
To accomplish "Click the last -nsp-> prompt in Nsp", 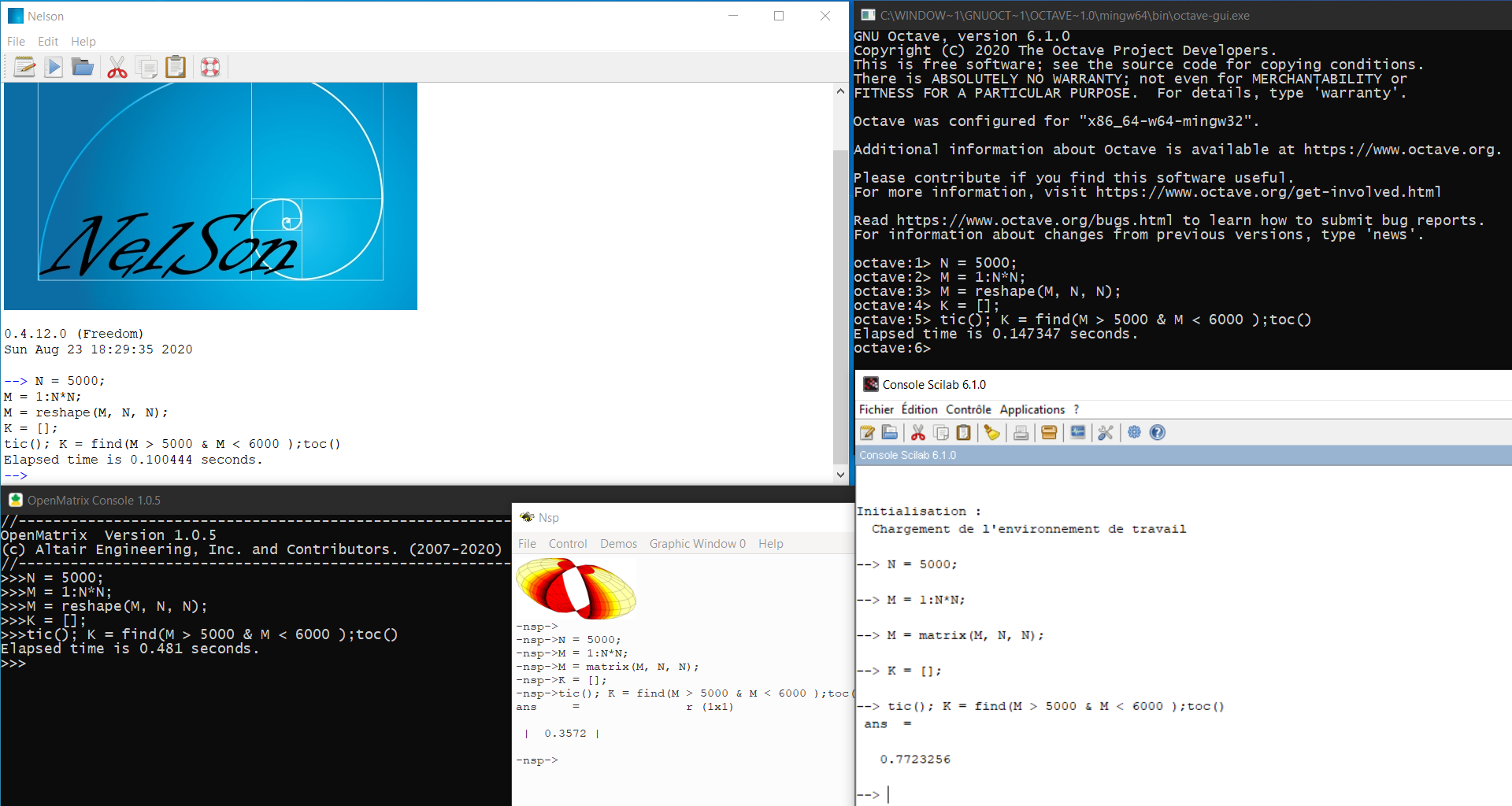I will pos(537,760).
